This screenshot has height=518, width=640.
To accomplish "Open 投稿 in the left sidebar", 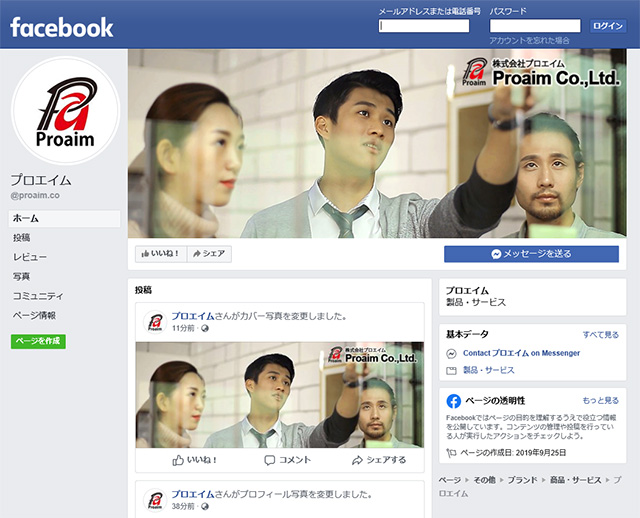I will click(22, 238).
